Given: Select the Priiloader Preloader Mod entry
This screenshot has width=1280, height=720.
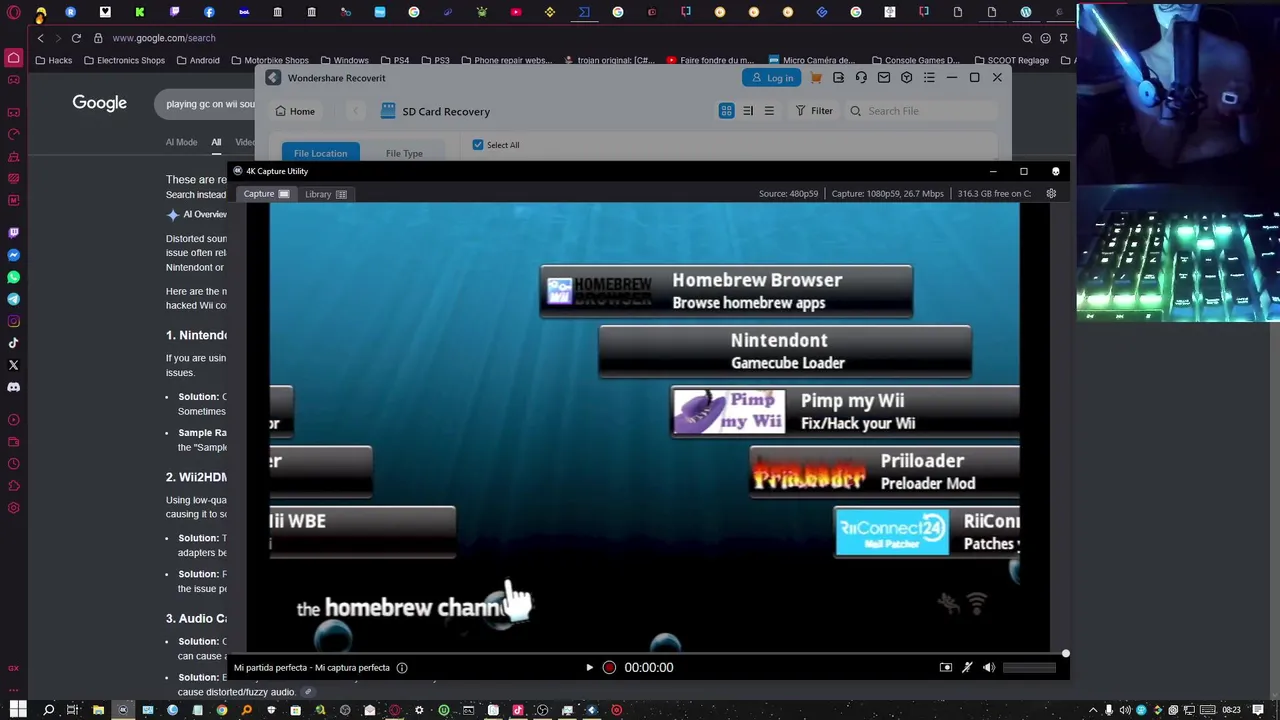Looking at the screenshot, I should pos(885,471).
